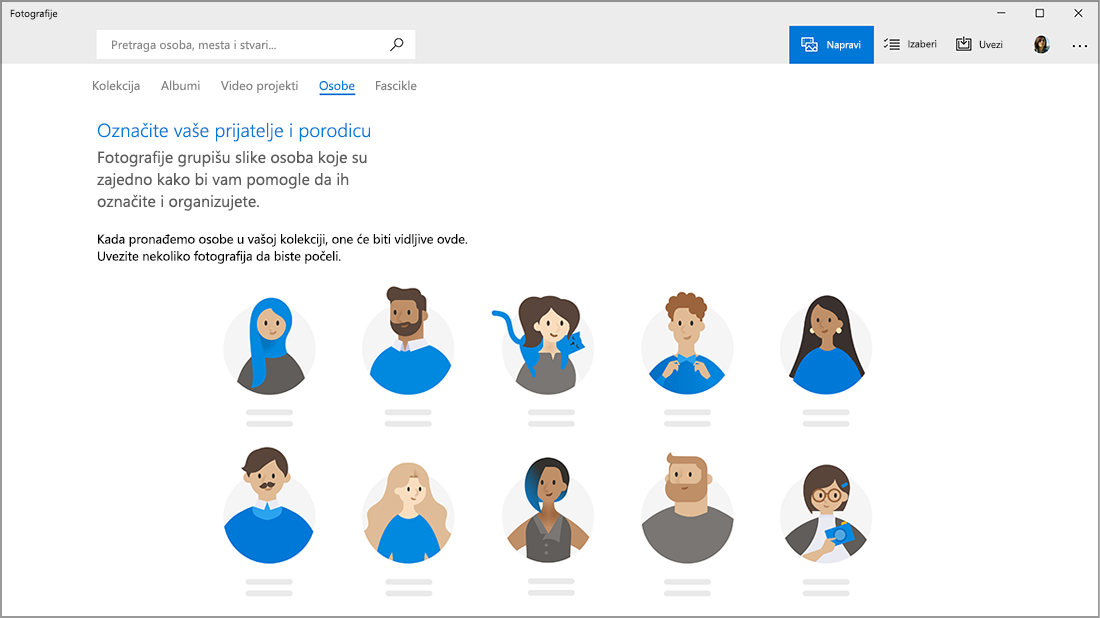Image resolution: width=1100 pixels, height=618 pixels.
Task: Select the Osobe tab
Action: 337,86
